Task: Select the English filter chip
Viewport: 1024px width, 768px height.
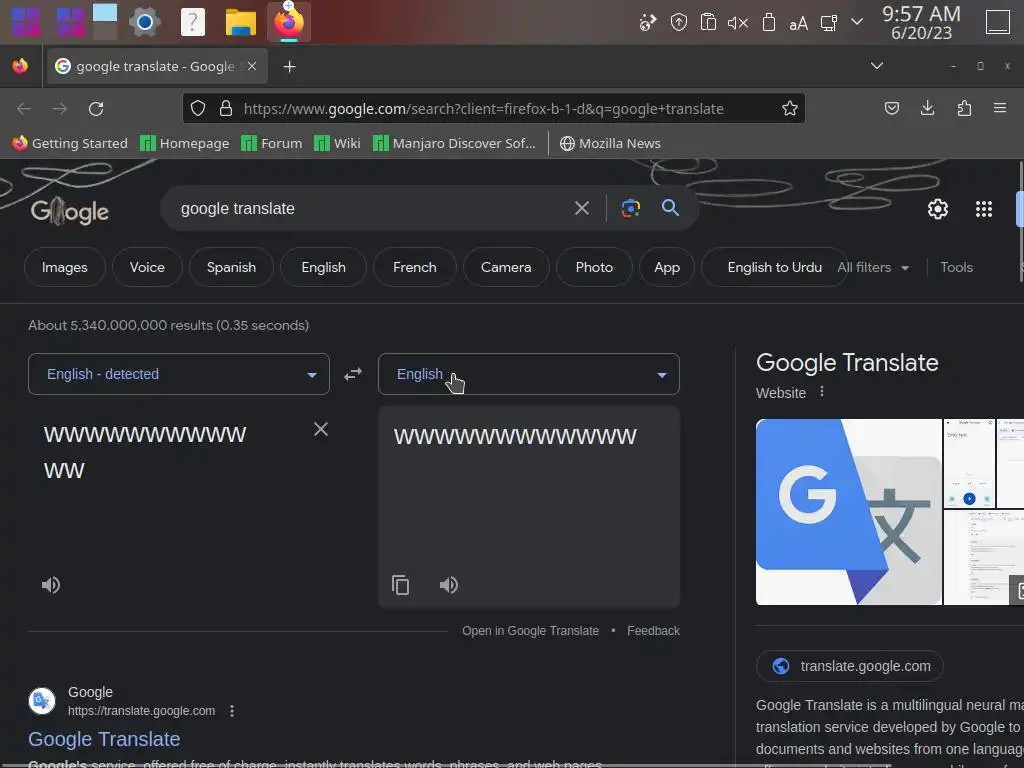Action: pos(323,267)
